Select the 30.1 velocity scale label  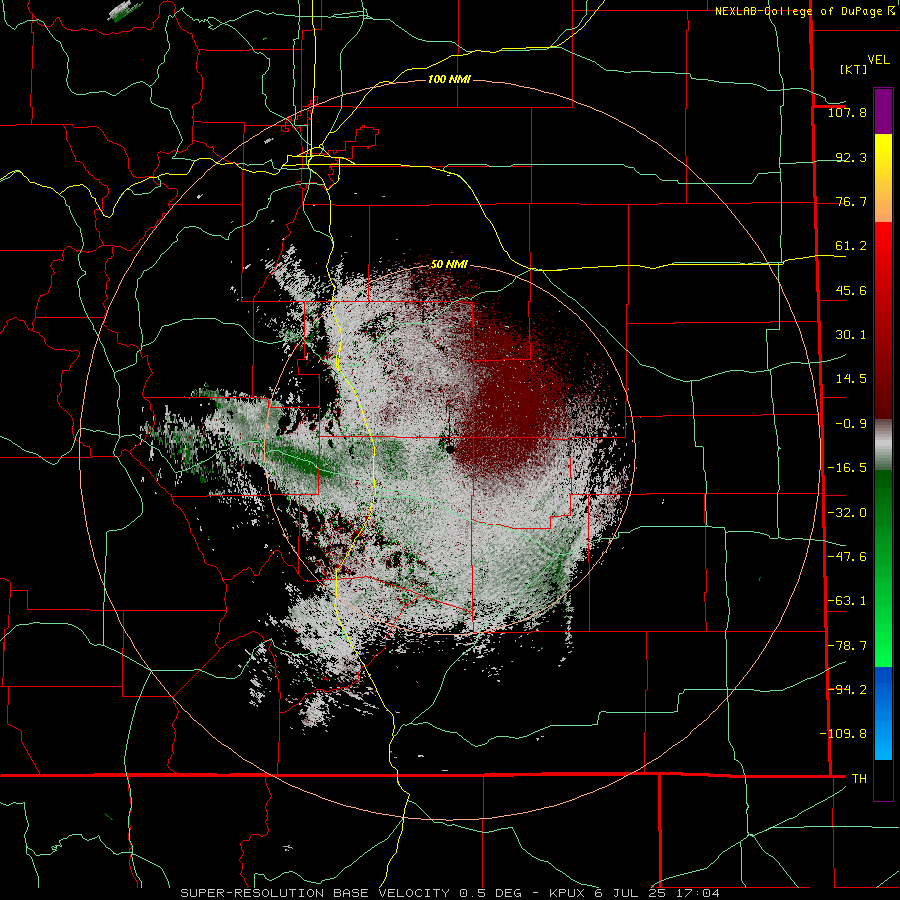(851, 335)
